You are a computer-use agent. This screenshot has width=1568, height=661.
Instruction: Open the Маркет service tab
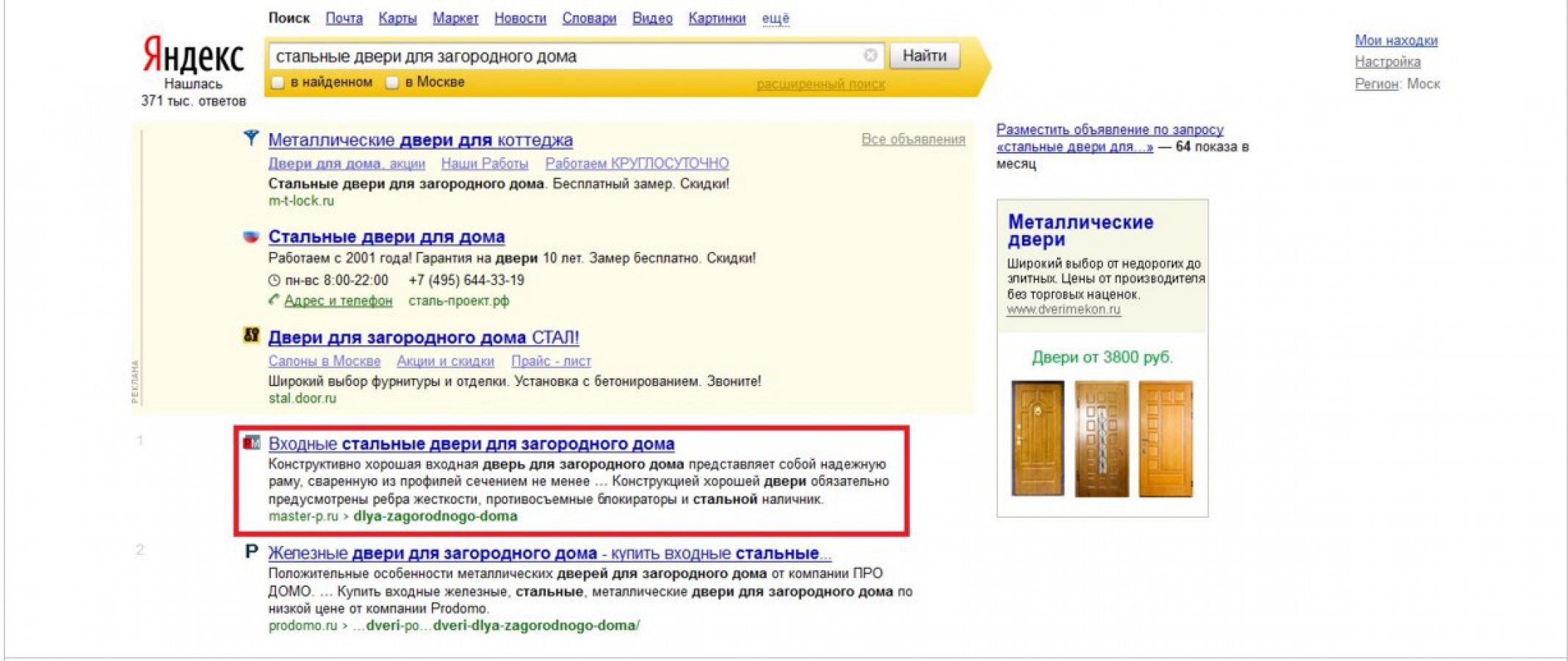(x=455, y=18)
